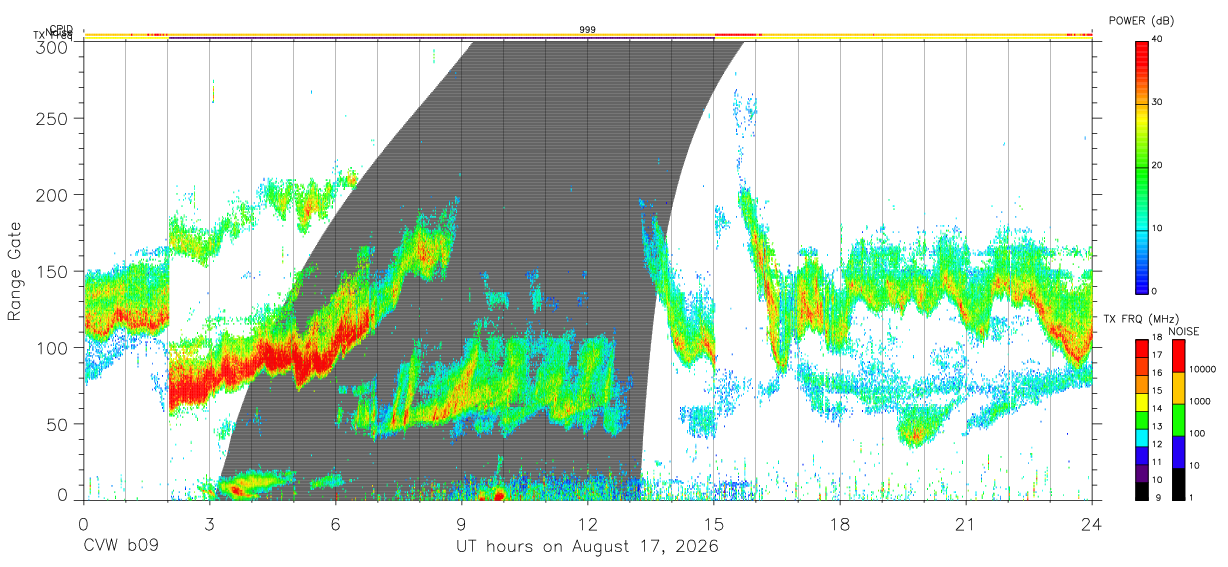1228x567 pixels.
Task: Choose the amber swatch on NOISE scale
Action: pyautogui.click(x=1178, y=387)
